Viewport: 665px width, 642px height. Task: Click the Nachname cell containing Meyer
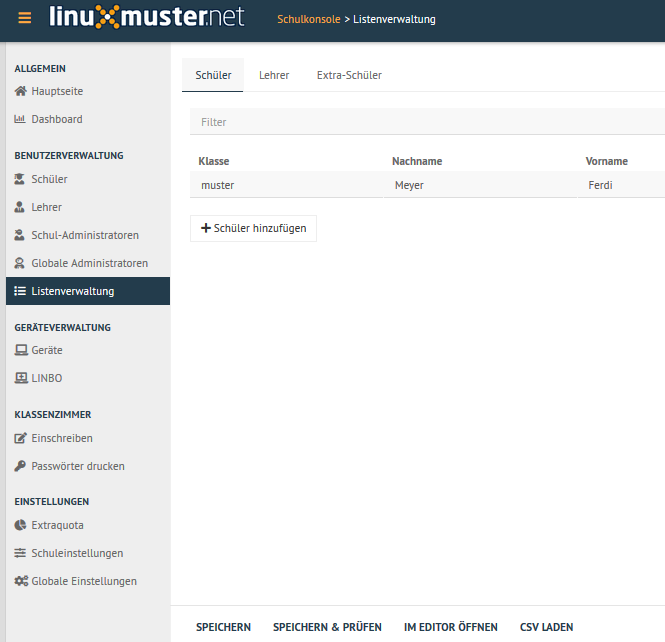coord(480,185)
